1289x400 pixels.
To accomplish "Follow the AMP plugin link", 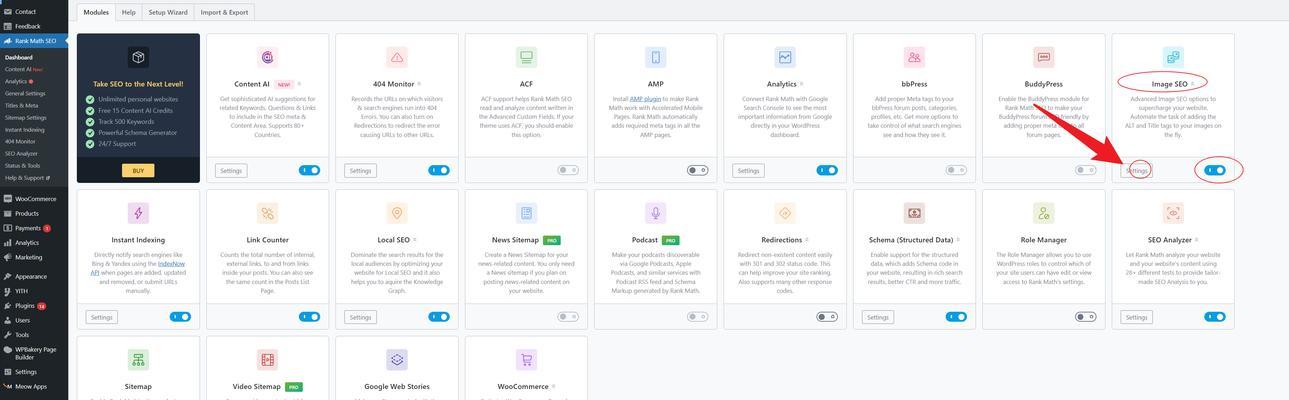I will [x=645, y=99].
